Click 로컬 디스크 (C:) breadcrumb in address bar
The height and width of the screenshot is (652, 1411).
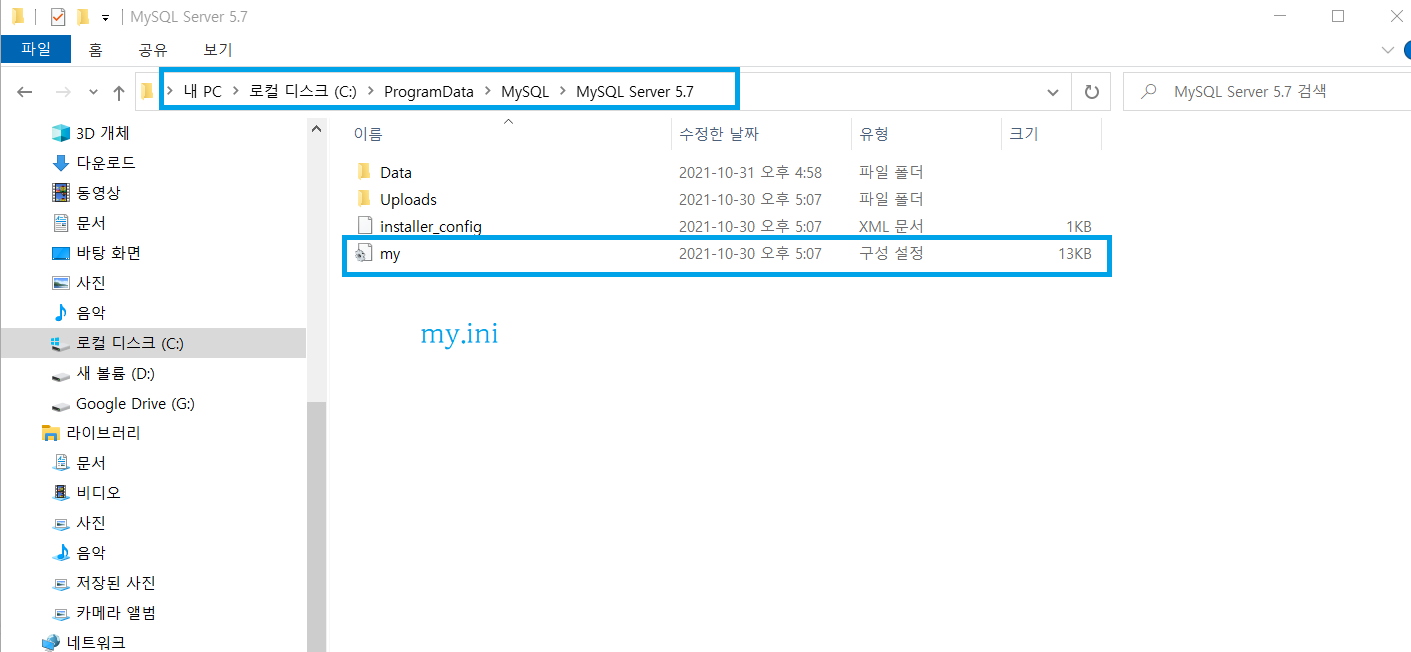[x=302, y=91]
